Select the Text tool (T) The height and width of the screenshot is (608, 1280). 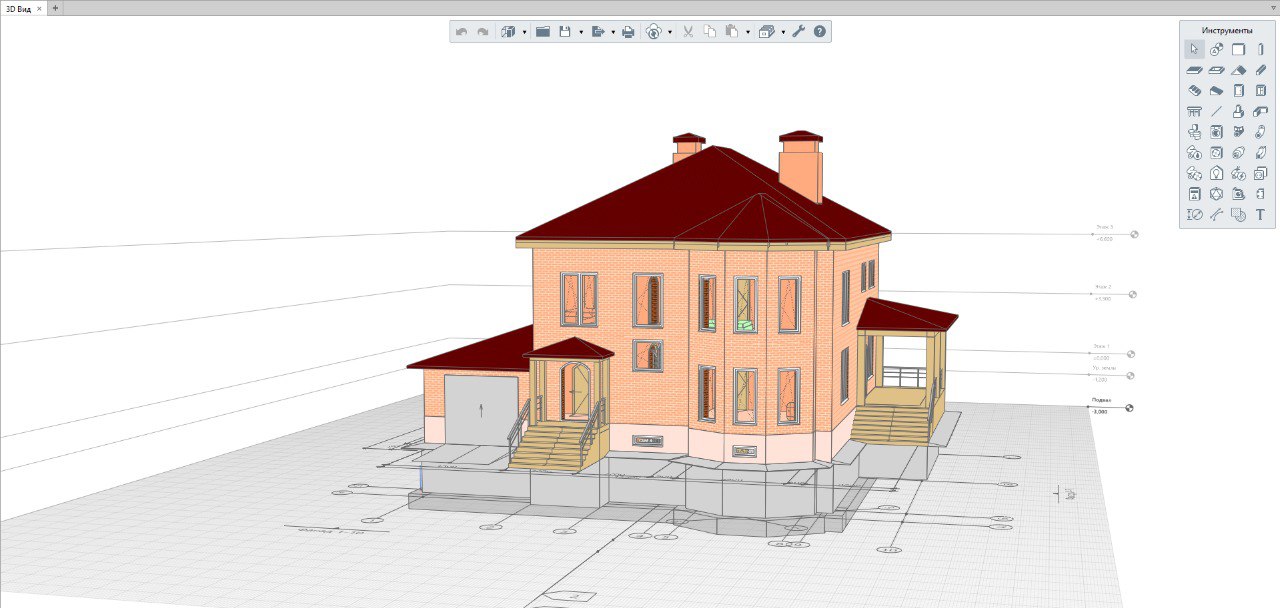(x=1260, y=214)
